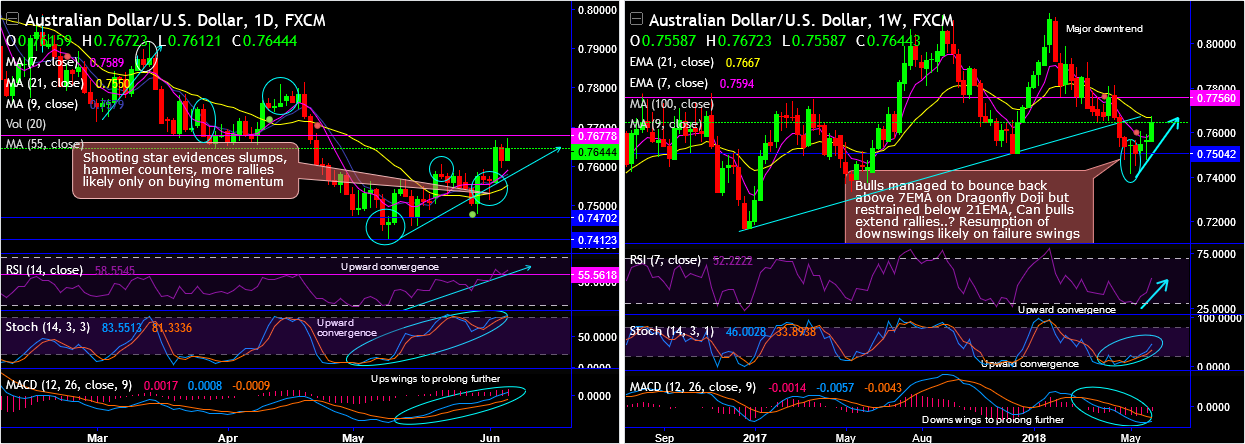
Task: Collapse the legend on the 1W chart
Action: point(638,19)
